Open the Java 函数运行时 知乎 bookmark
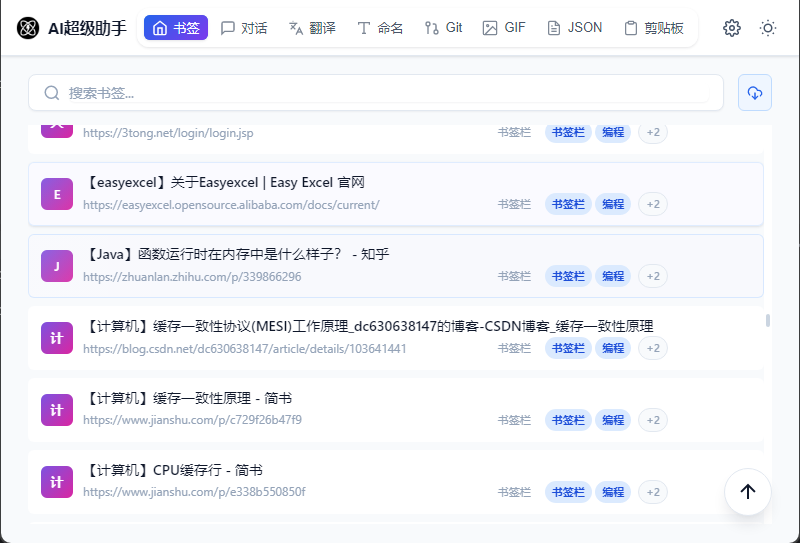 click(236, 254)
